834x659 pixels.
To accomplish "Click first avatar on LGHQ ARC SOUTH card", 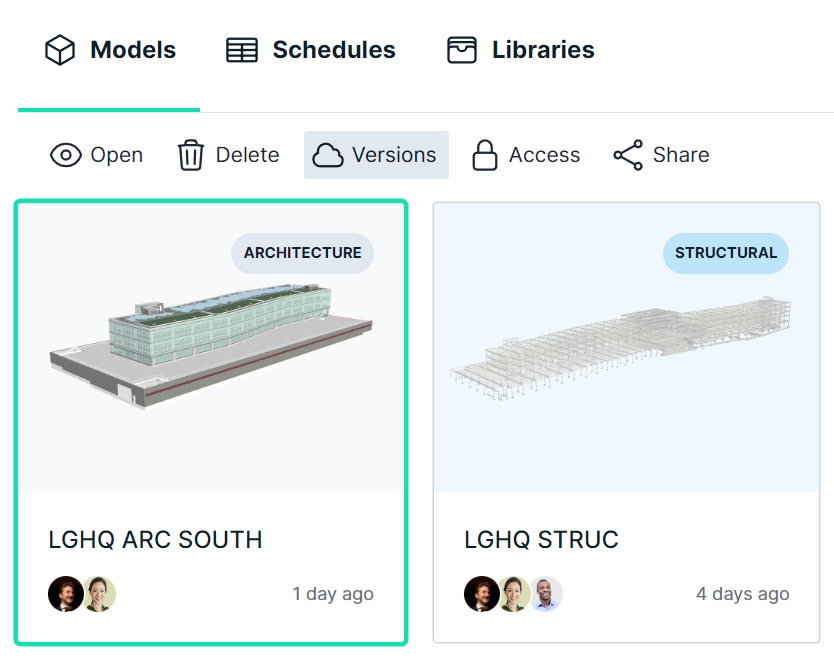I will click(x=65, y=594).
